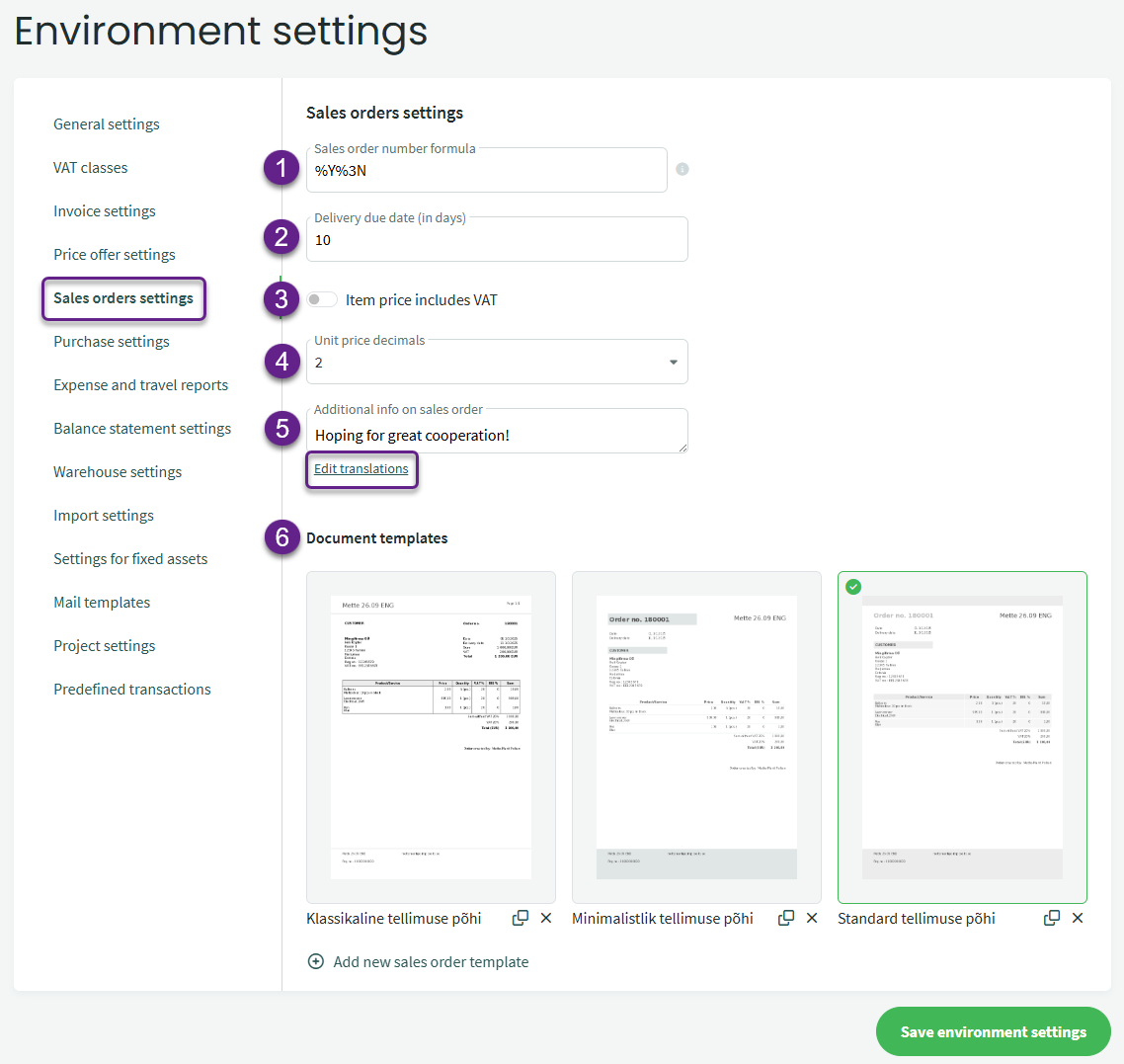Screen dimensions: 1124x1064
Task: Click the Sales order number formula field
Action: [x=487, y=171]
